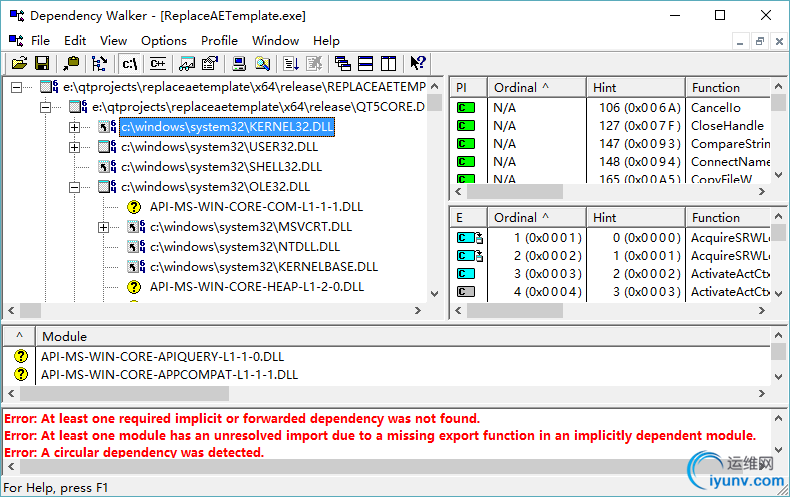Expand the MSVCRT.DLL tree node

click(103, 227)
